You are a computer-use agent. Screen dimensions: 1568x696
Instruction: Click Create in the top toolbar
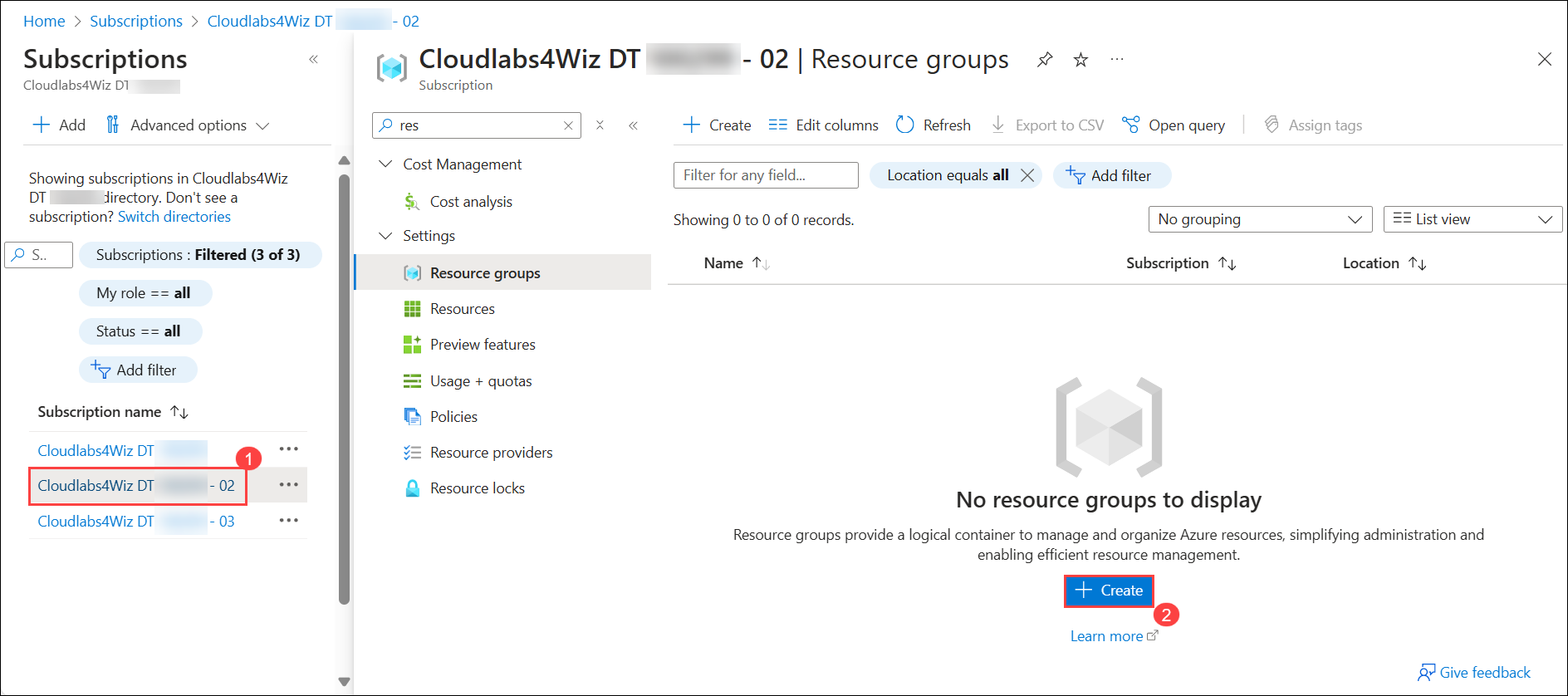point(717,125)
